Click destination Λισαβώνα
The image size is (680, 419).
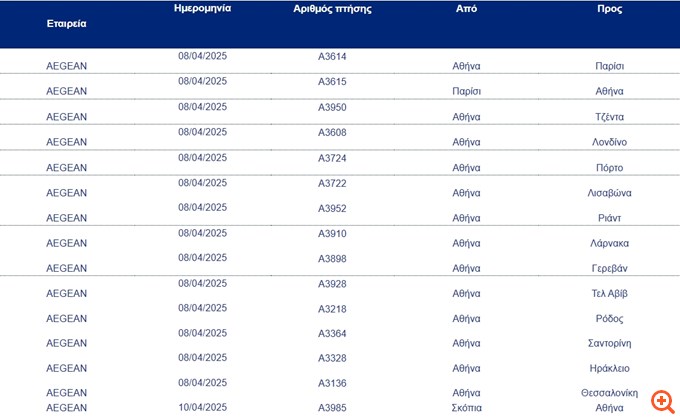609,193
